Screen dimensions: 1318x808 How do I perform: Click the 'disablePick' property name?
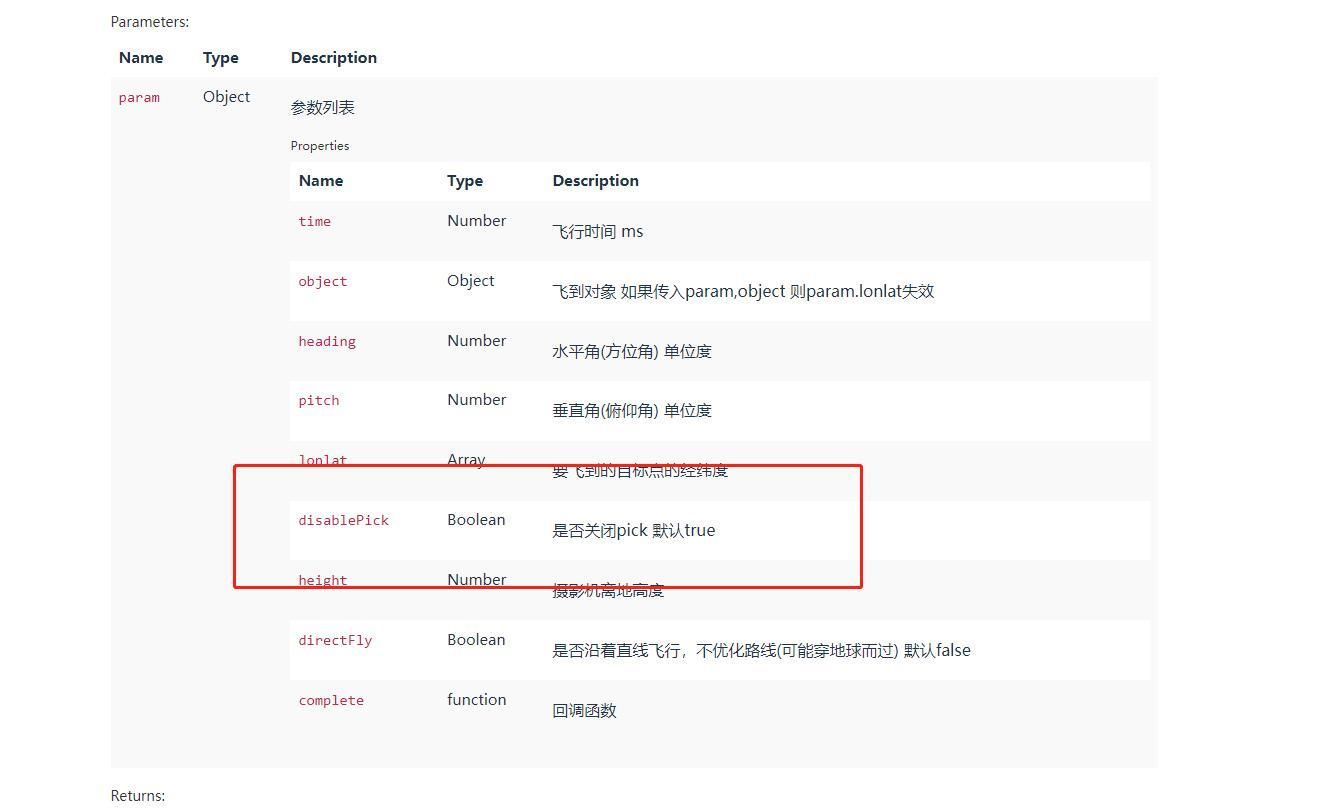pyautogui.click(x=343, y=520)
